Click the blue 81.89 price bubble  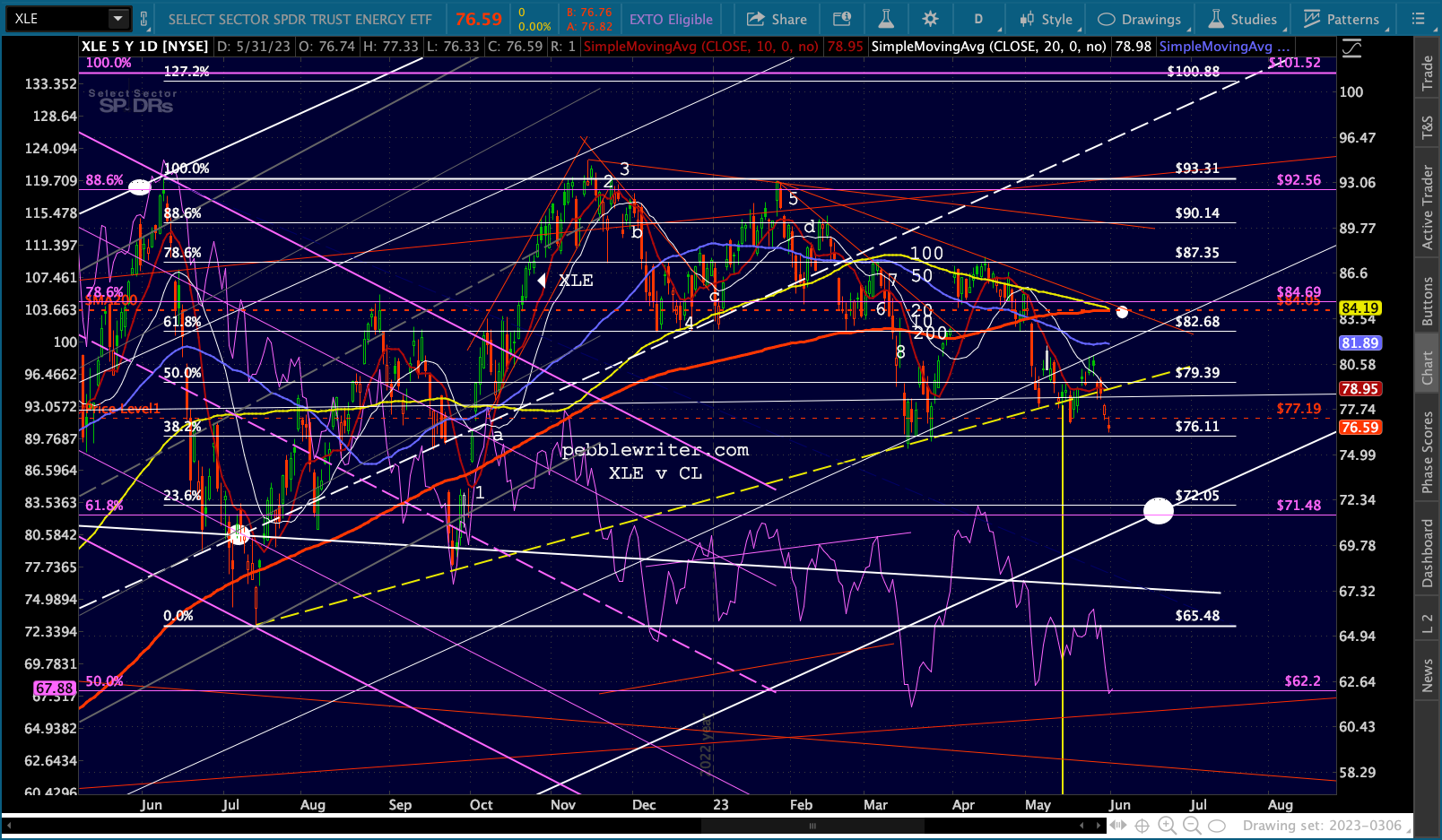1360,343
